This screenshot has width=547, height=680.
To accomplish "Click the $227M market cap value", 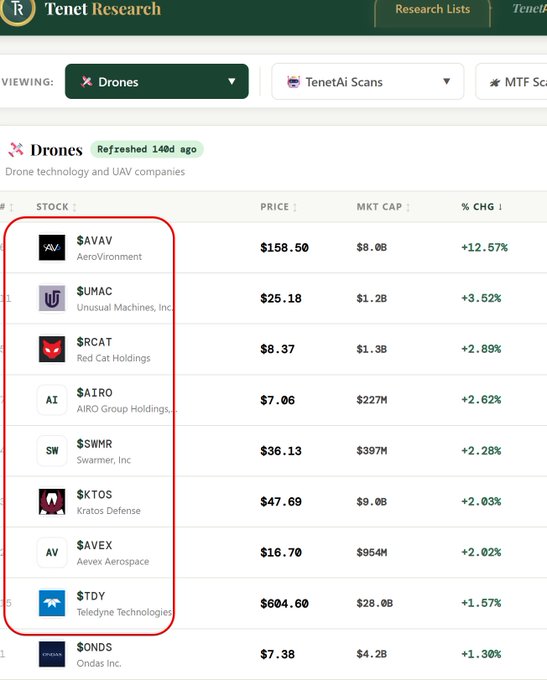I will tap(371, 400).
